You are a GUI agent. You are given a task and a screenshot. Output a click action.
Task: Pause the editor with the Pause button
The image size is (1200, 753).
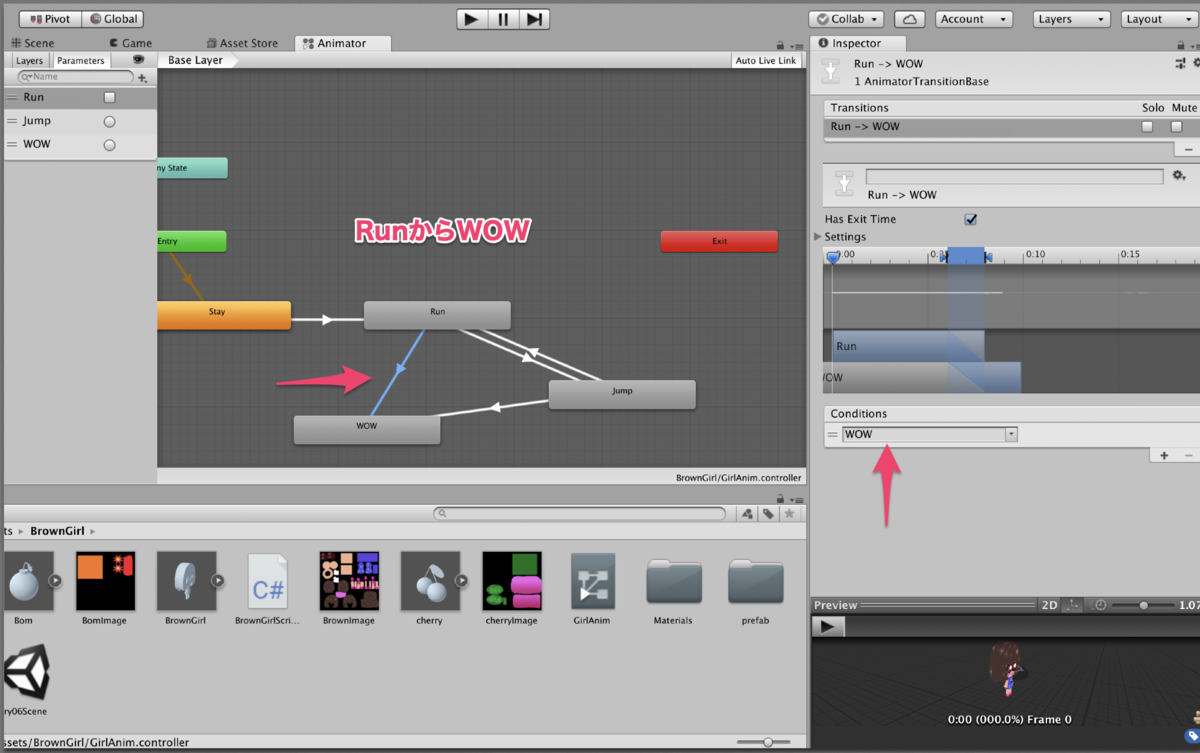coord(503,19)
